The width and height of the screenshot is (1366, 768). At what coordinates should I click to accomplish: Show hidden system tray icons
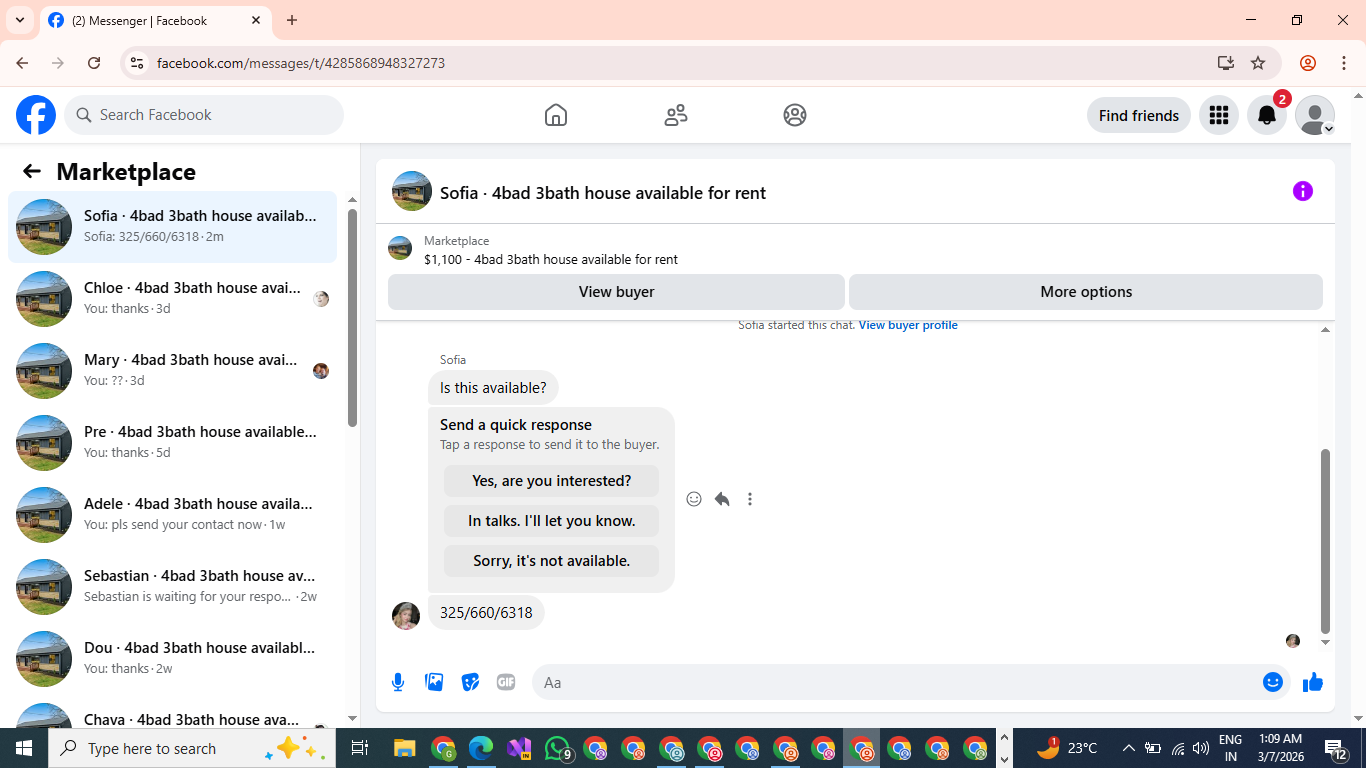pos(1128,748)
